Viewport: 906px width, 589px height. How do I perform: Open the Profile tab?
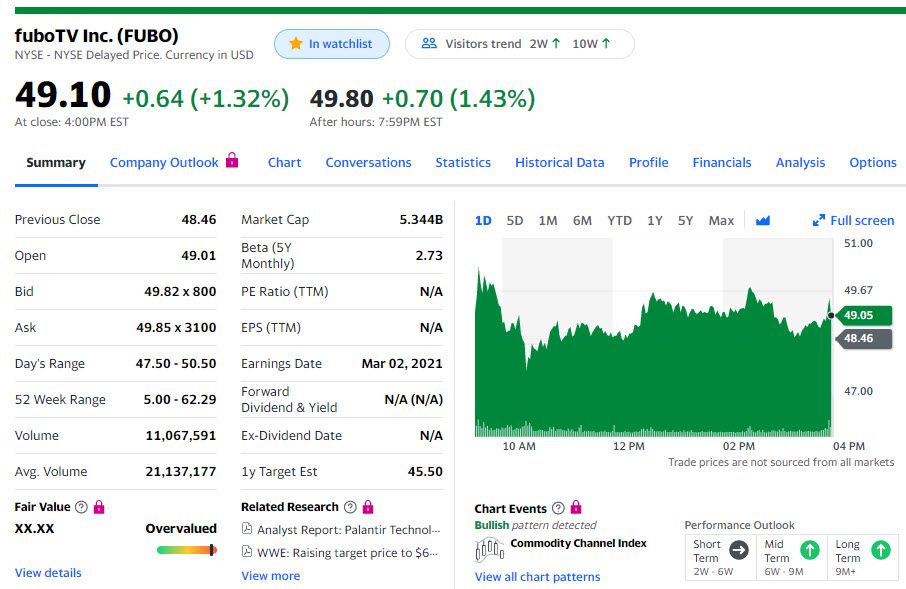point(648,162)
